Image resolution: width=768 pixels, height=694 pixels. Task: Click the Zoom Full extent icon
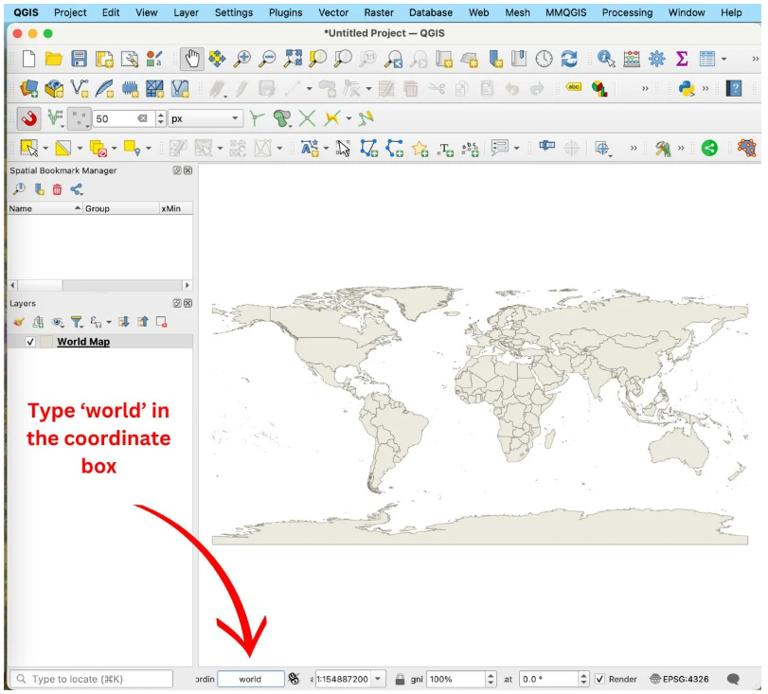[293, 58]
